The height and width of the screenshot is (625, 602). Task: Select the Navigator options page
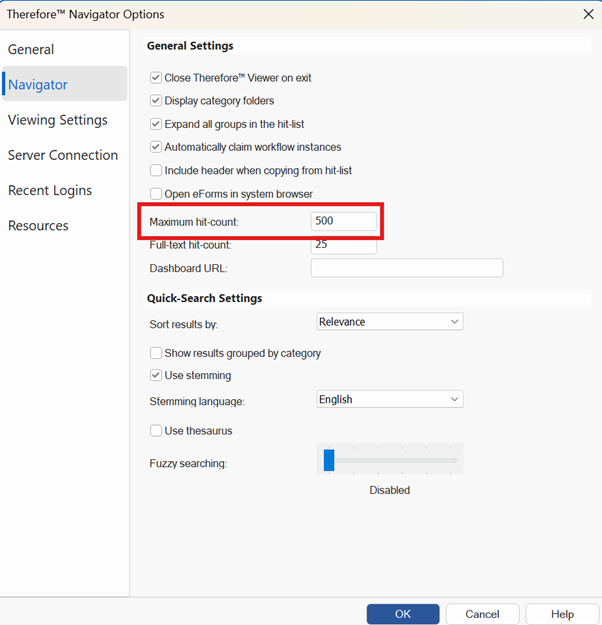(x=65, y=84)
